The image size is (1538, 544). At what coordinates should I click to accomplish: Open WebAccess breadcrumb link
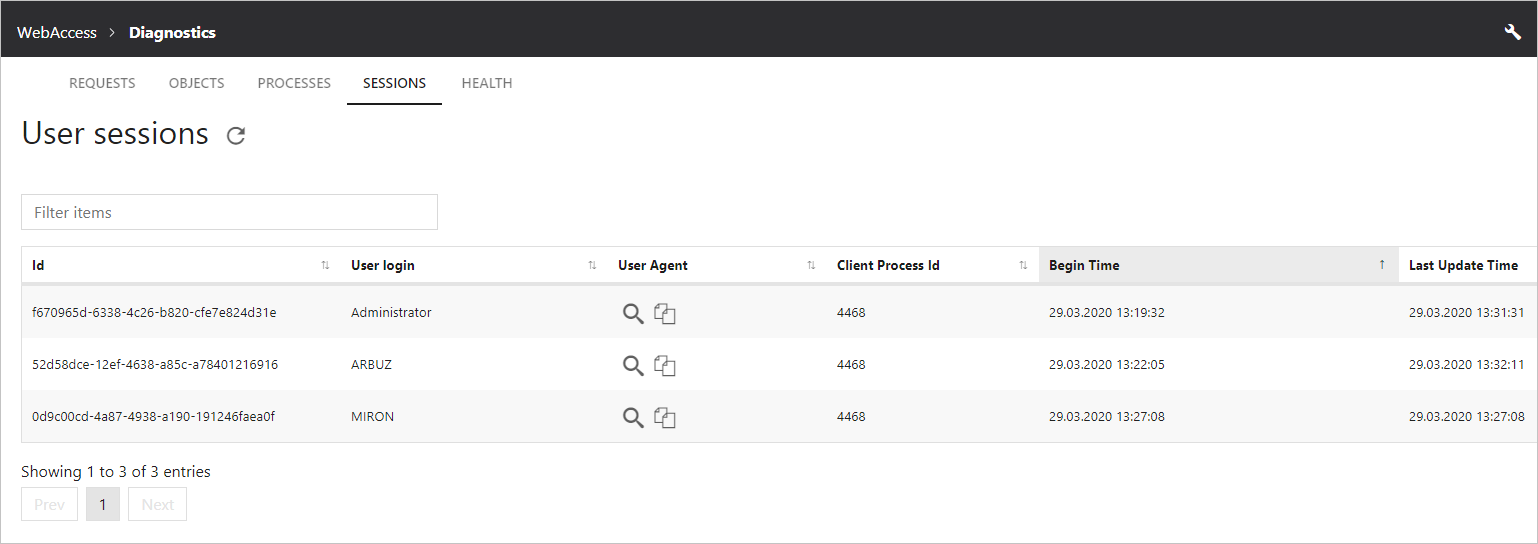point(57,32)
